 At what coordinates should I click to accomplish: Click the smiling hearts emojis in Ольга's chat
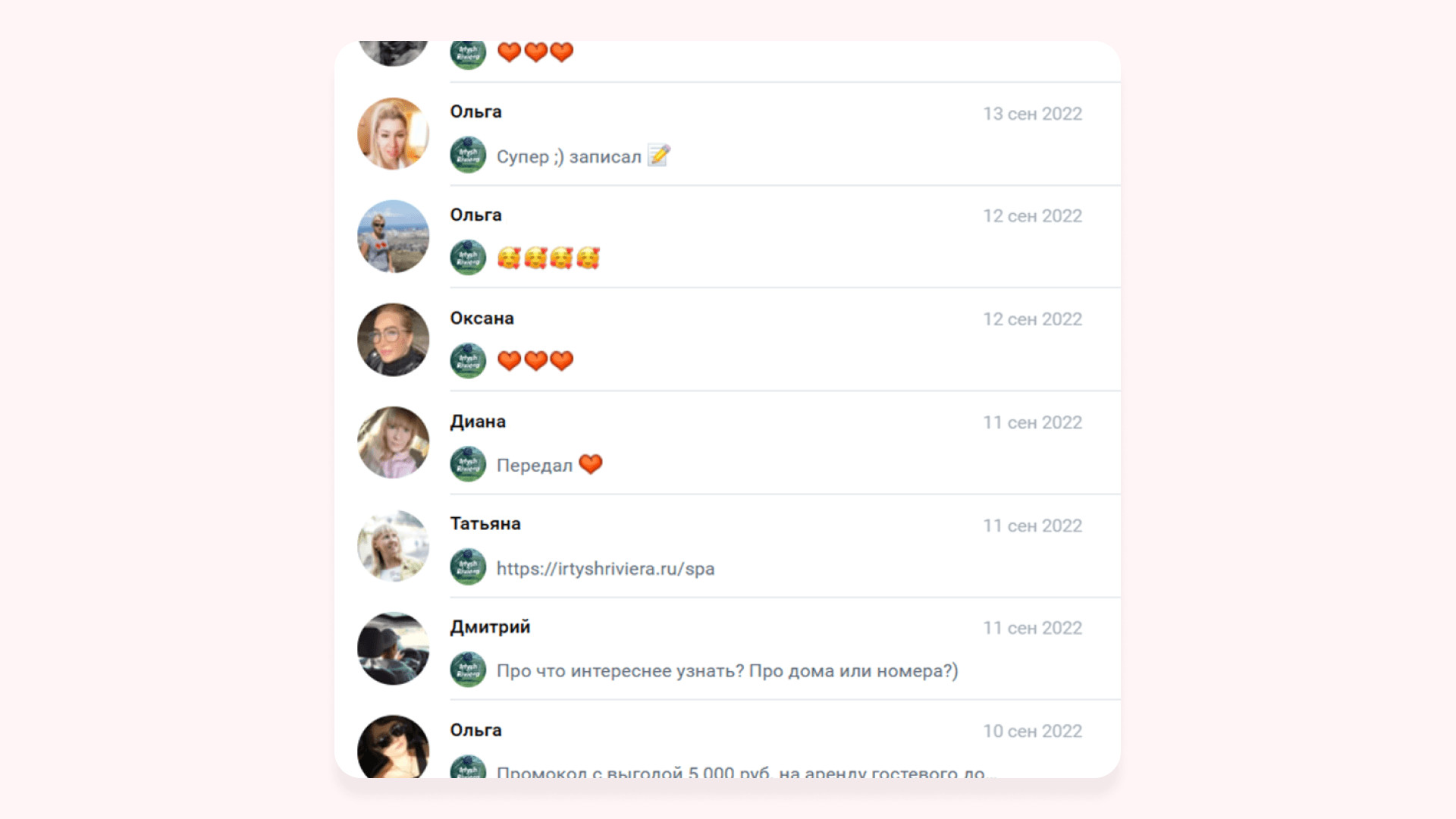[x=548, y=259]
